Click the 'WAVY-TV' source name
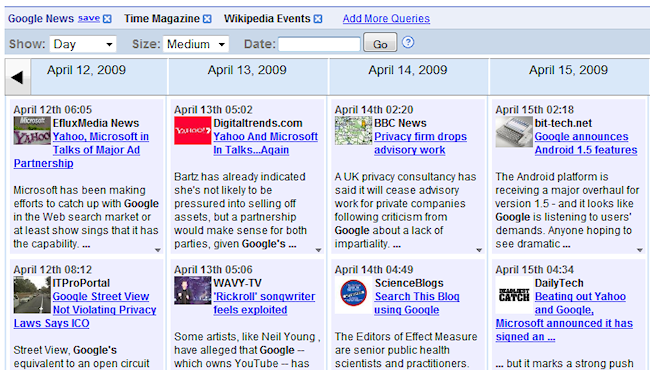 238,283
